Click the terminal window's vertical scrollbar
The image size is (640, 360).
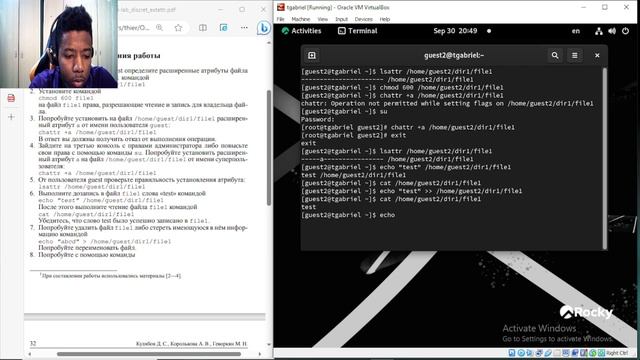[604, 157]
